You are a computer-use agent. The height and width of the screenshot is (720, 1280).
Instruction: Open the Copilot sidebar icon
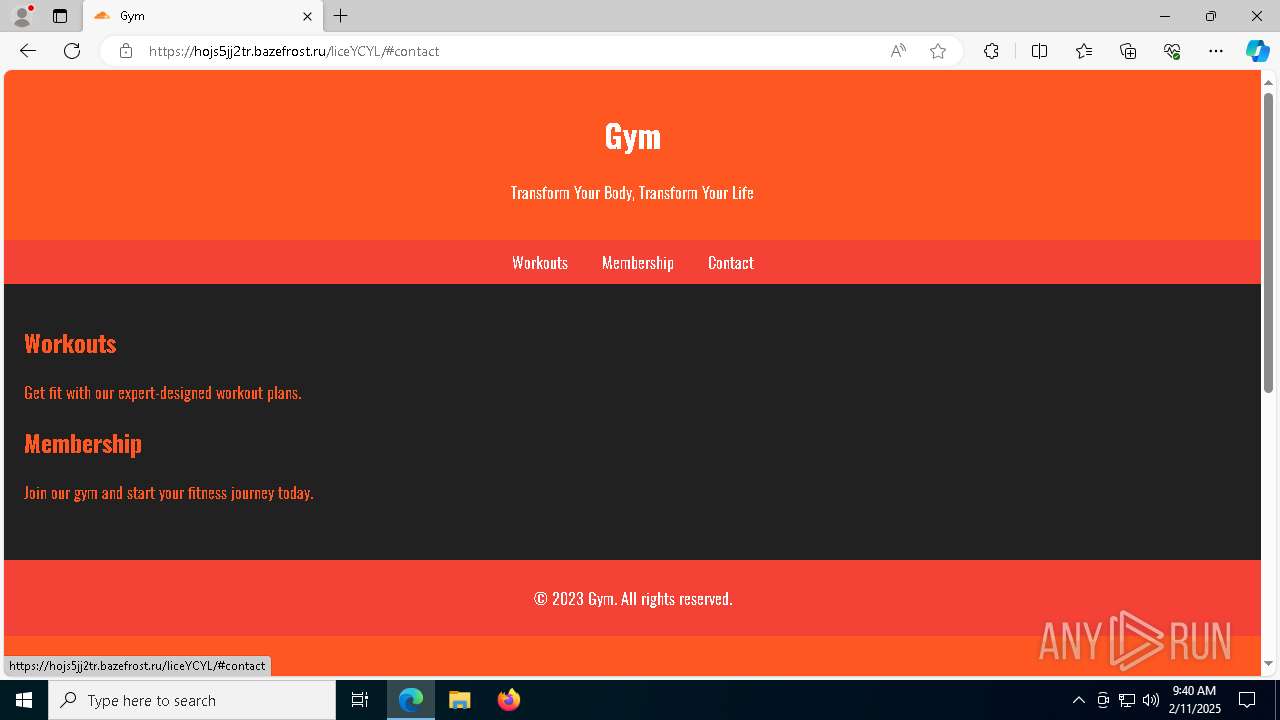click(1257, 51)
